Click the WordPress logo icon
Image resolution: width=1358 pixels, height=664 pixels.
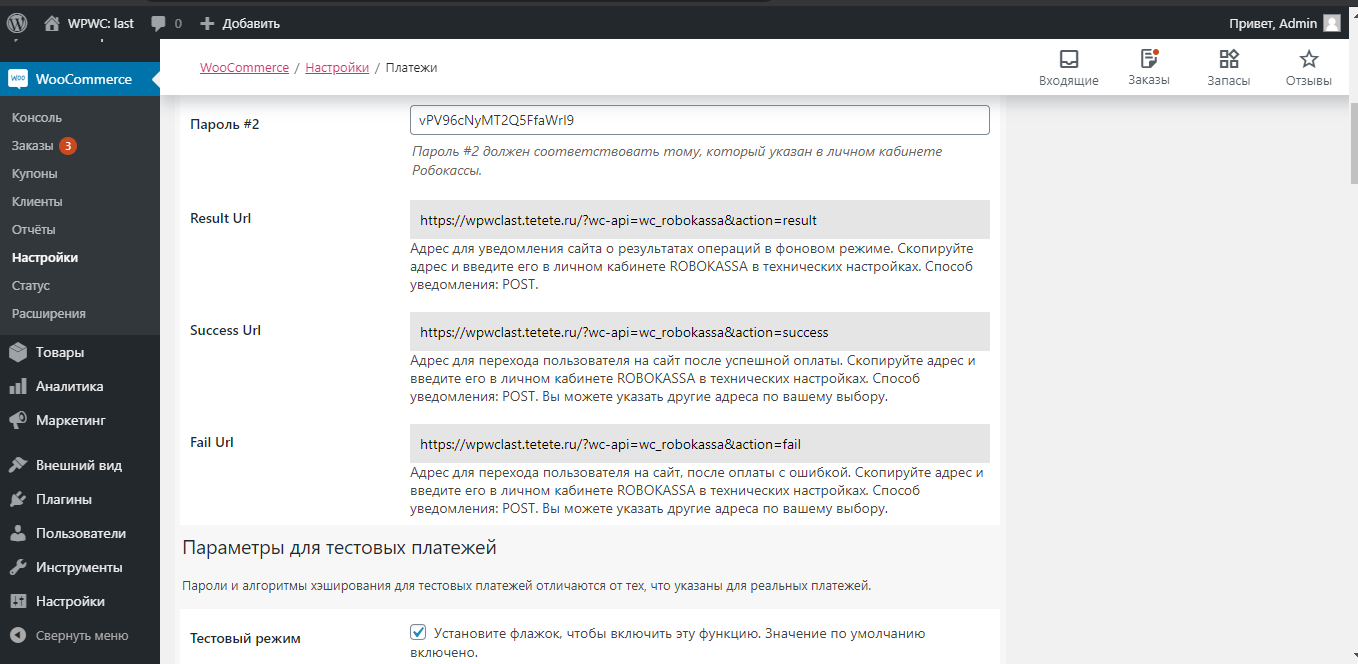click(x=17, y=23)
